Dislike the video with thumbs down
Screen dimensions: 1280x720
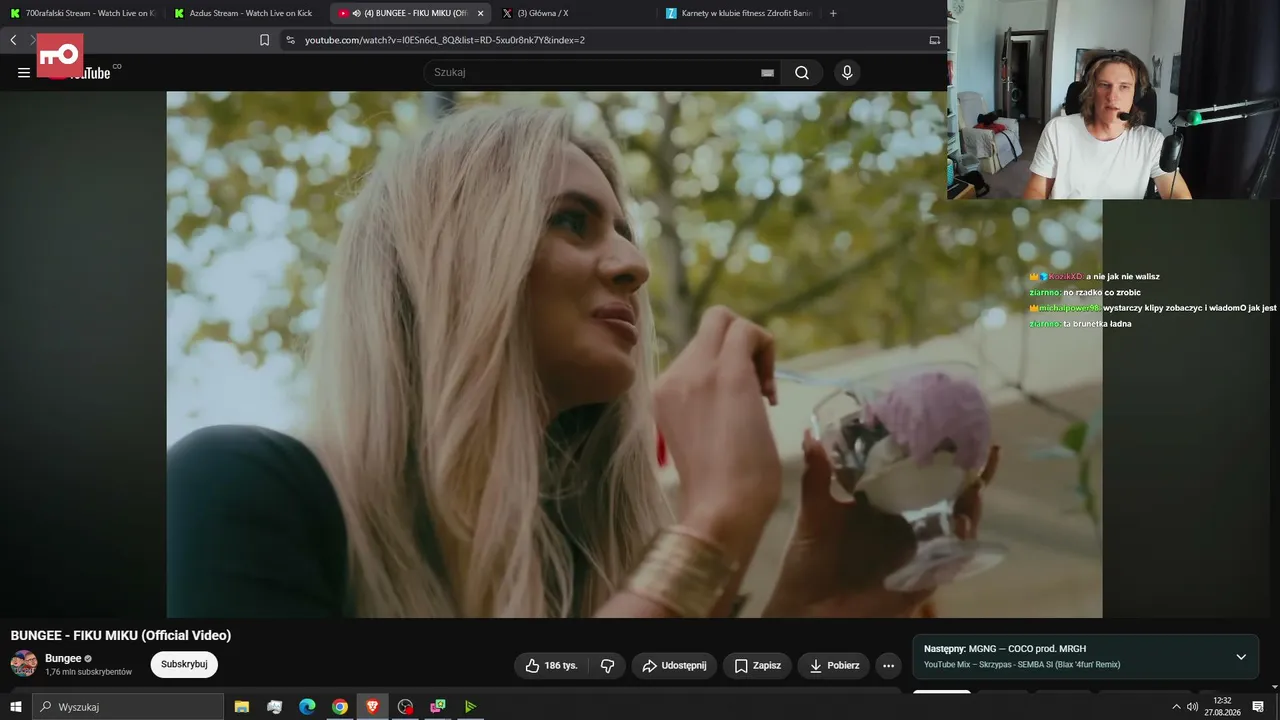point(607,666)
